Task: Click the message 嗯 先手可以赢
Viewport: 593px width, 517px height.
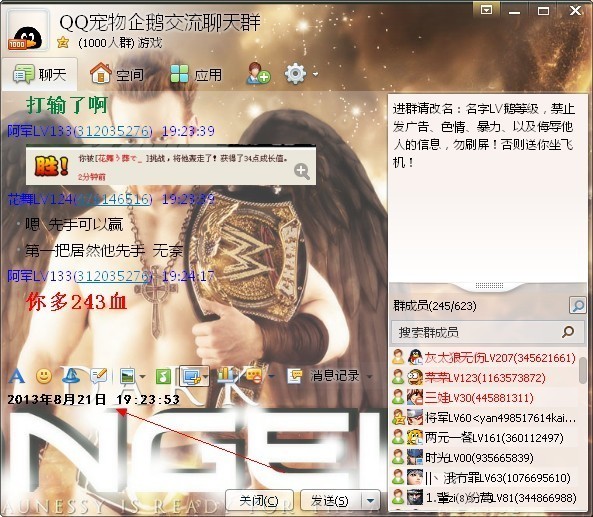Action: tap(74, 225)
